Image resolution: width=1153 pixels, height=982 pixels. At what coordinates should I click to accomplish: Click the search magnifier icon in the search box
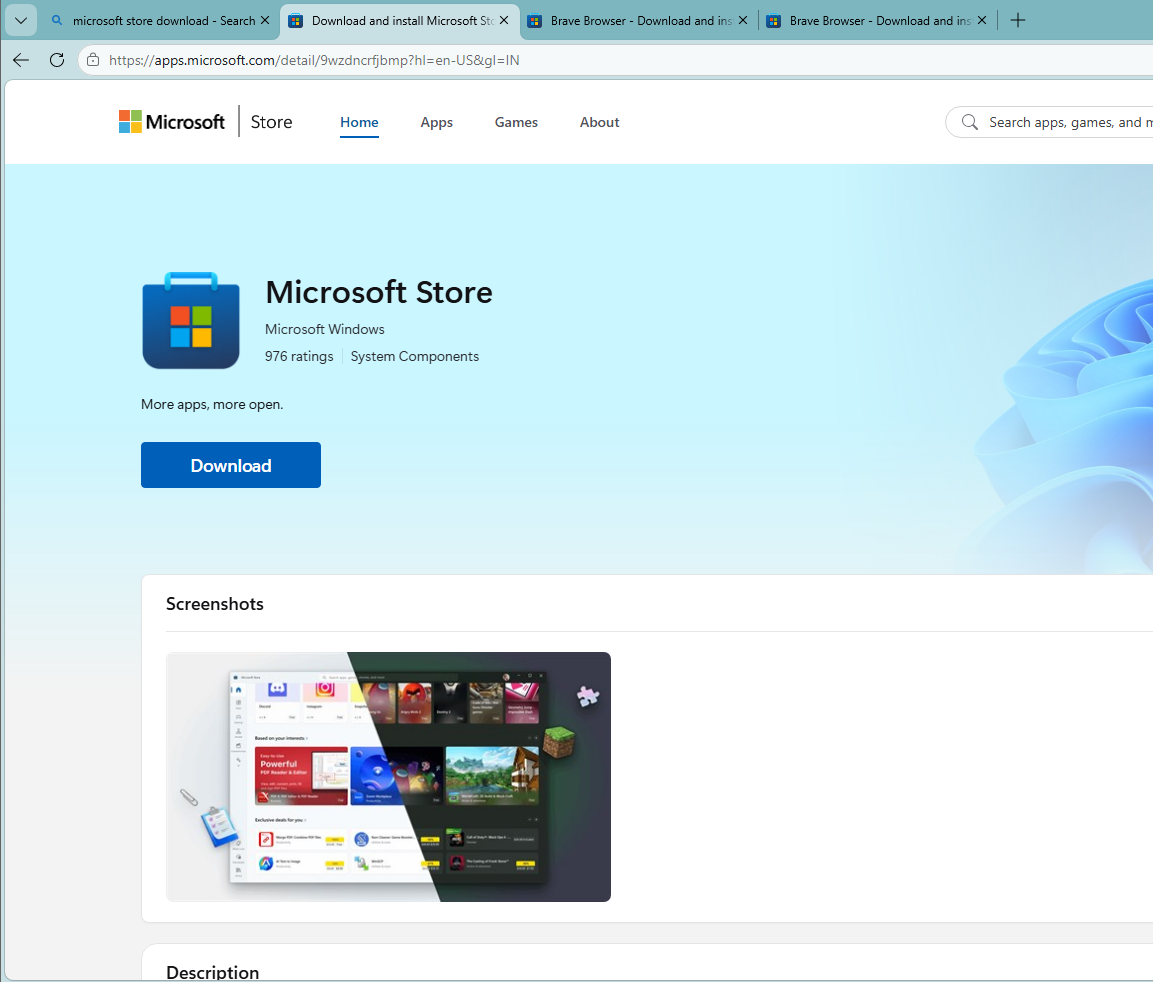click(968, 121)
